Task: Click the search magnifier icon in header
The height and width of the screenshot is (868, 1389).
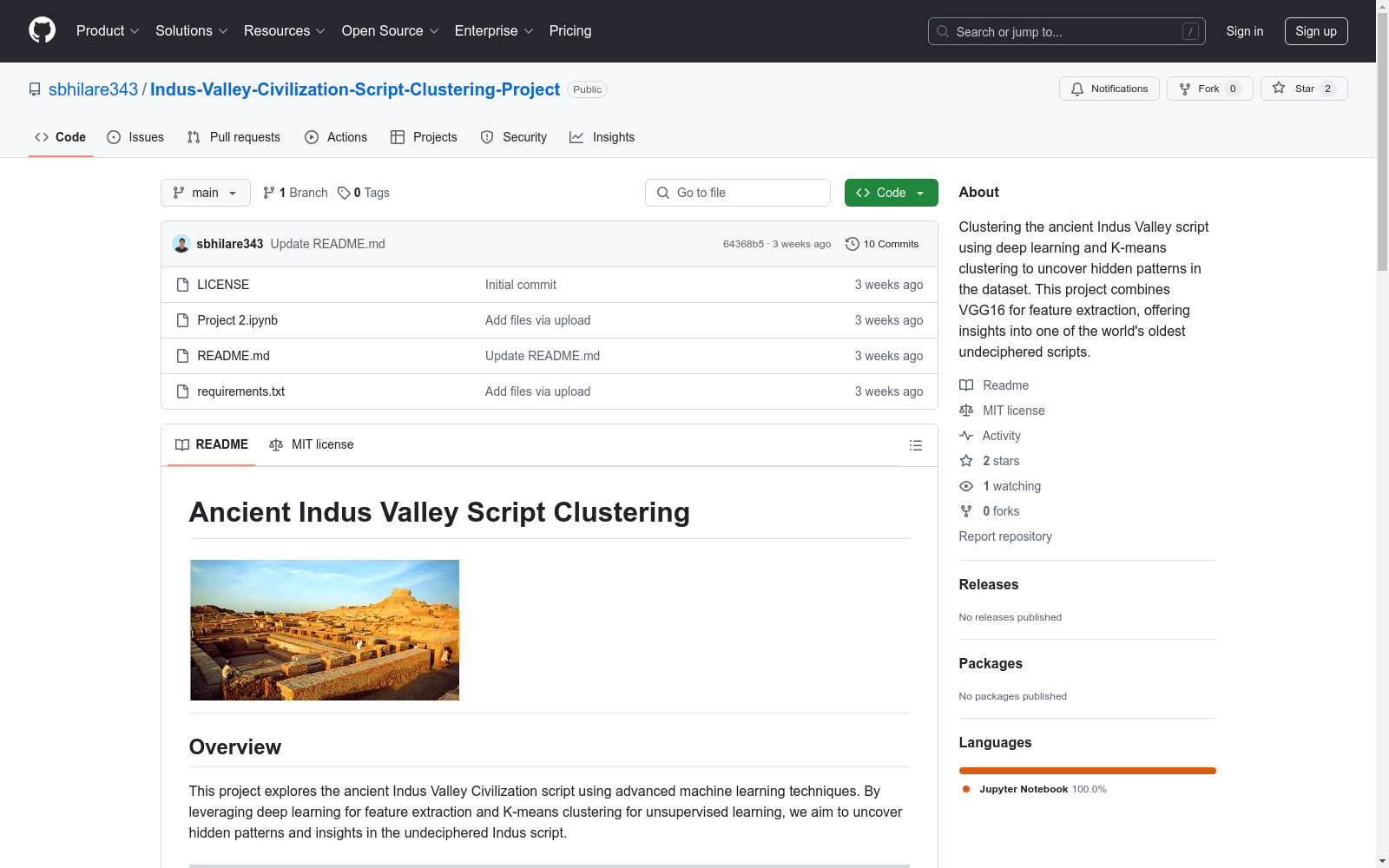Action: coord(943,31)
